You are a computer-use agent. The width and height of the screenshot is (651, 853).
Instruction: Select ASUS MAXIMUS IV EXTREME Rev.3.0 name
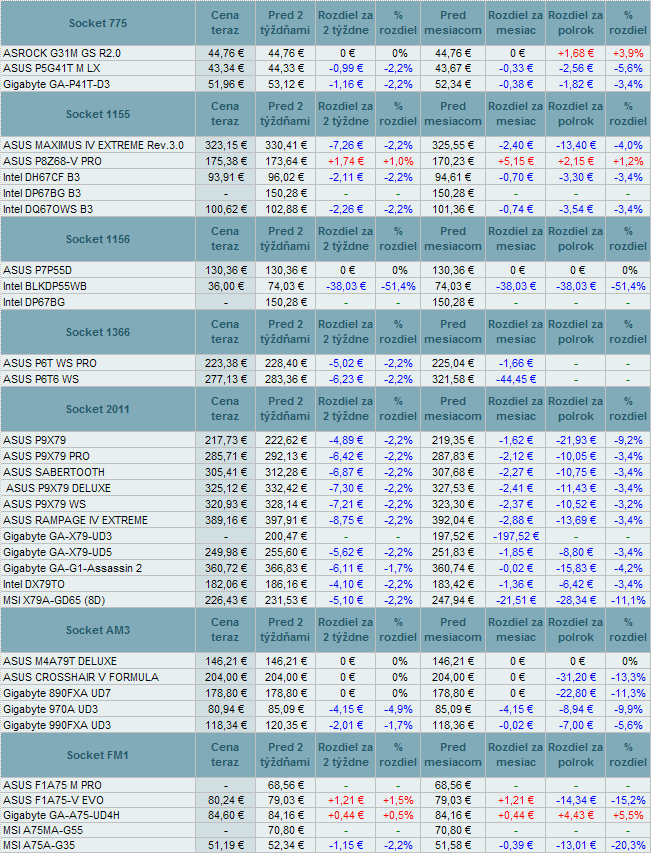click(x=94, y=145)
